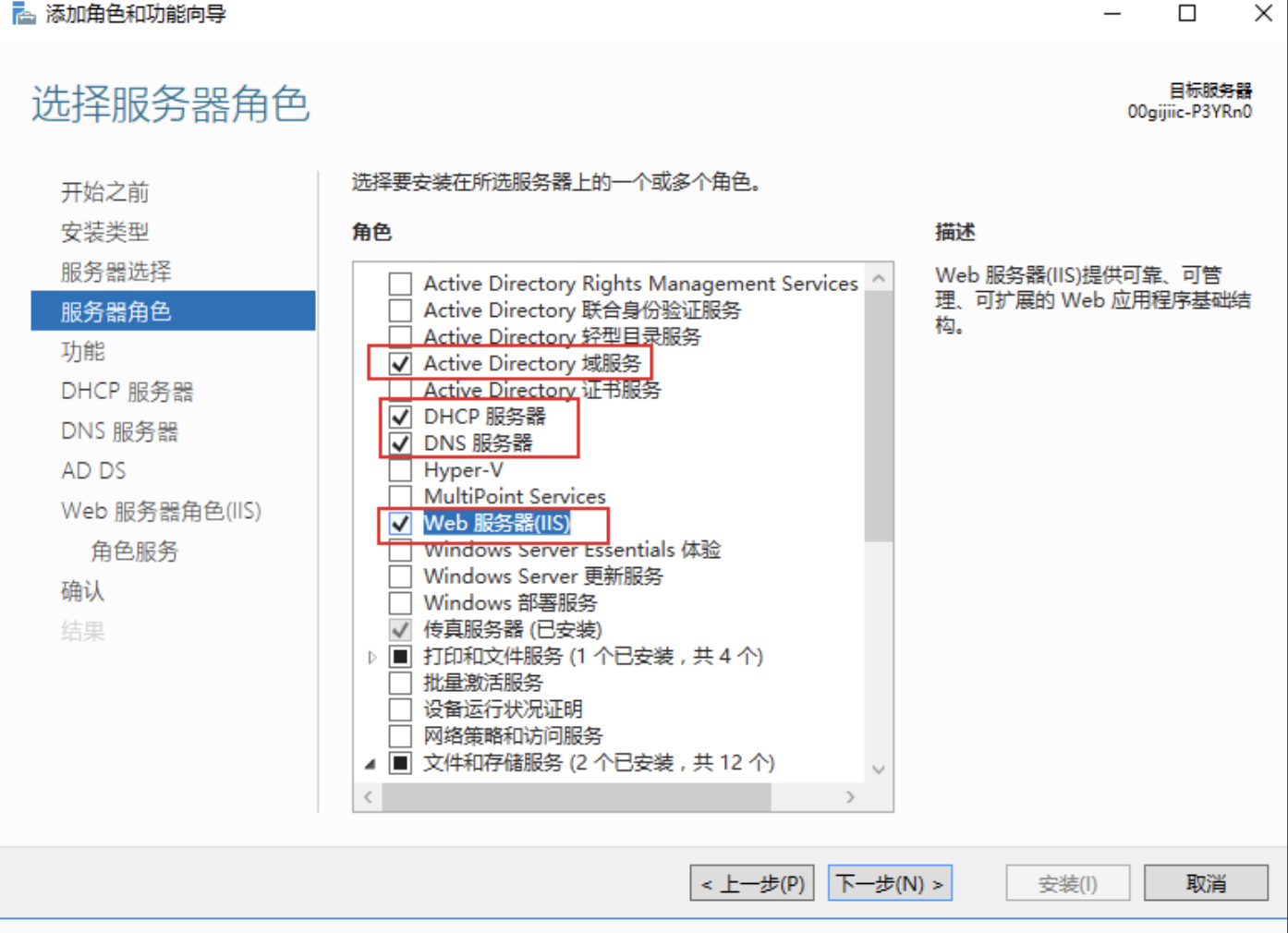Click the 下一步(N) button
The image size is (1288, 933).
click(890, 883)
